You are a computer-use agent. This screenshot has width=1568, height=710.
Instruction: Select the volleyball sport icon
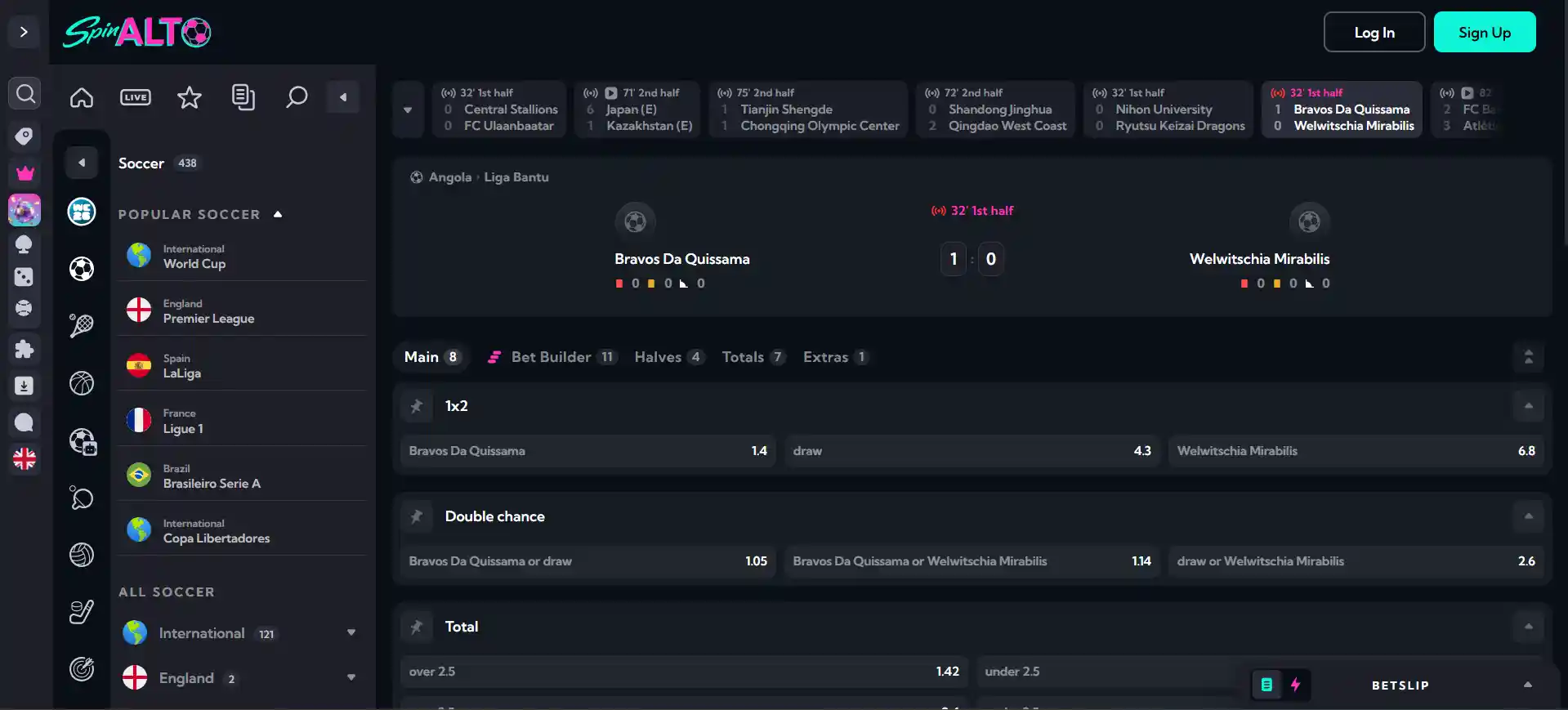(82, 555)
